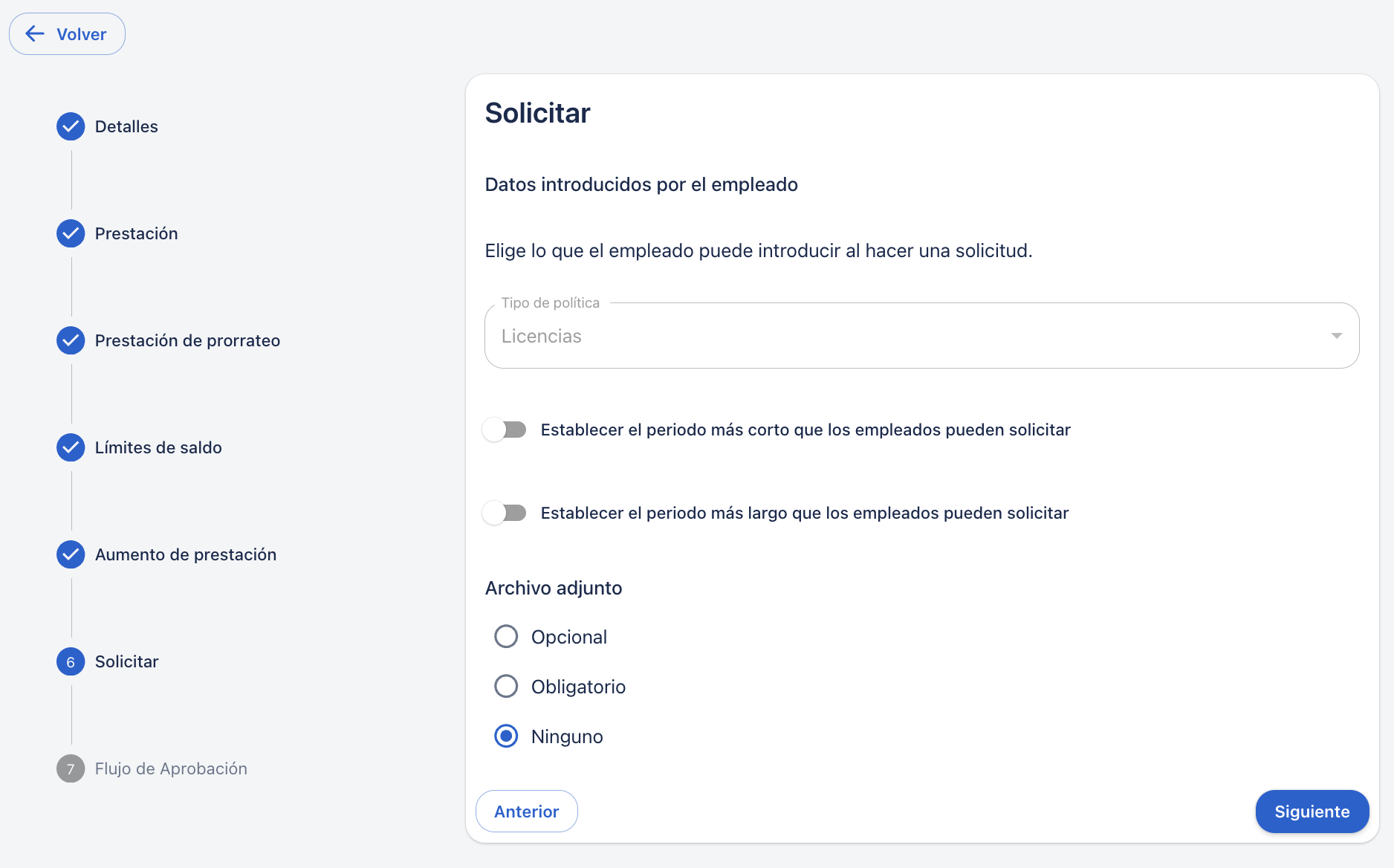Open the Flujo de Aprobación step label
This screenshot has width=1394, height=868.
pyautogui.click(x=171, y=768)
